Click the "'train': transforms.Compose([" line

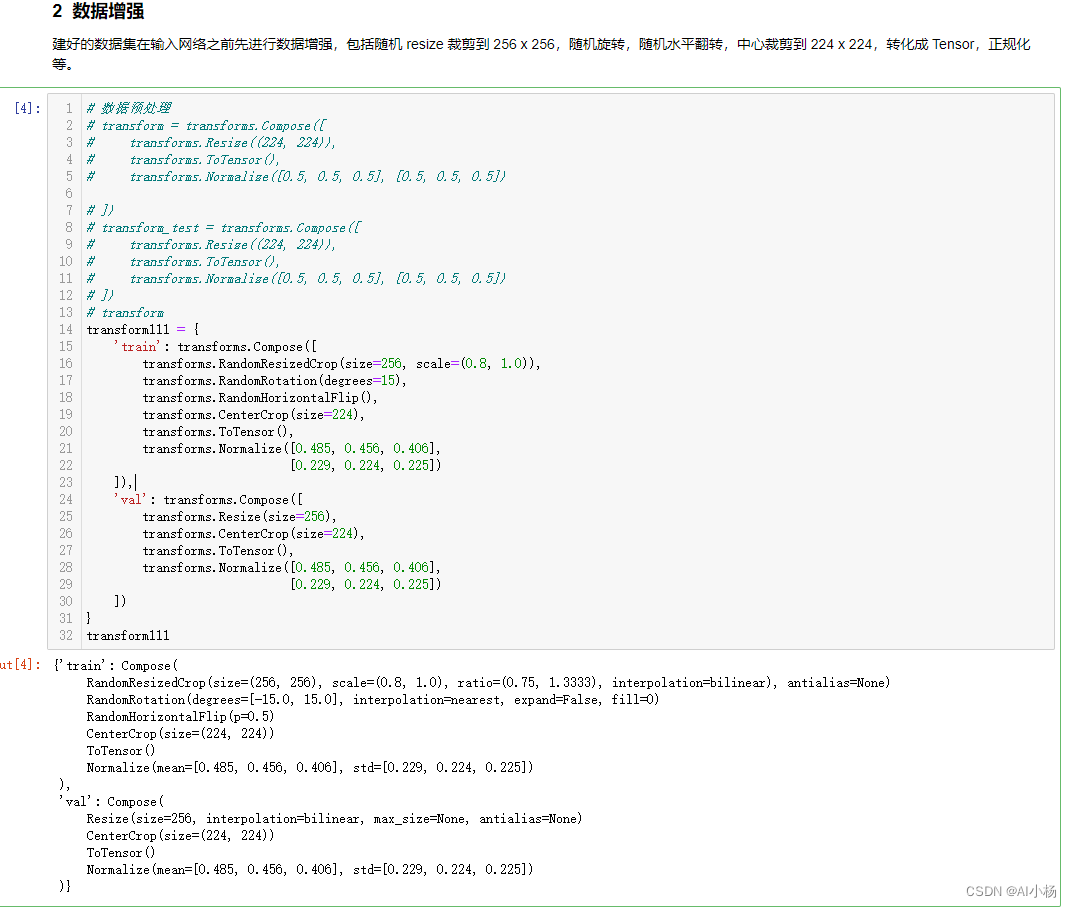pos(215,347)
